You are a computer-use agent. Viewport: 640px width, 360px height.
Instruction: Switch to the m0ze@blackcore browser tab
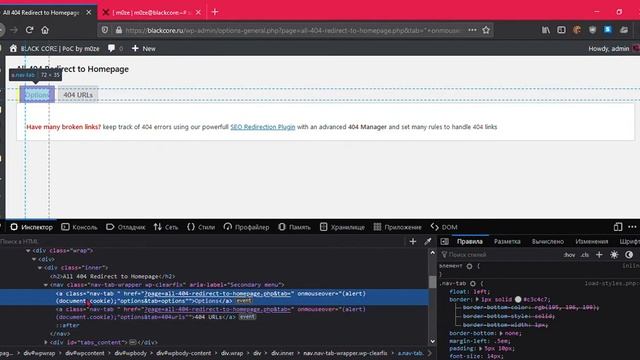151,13
